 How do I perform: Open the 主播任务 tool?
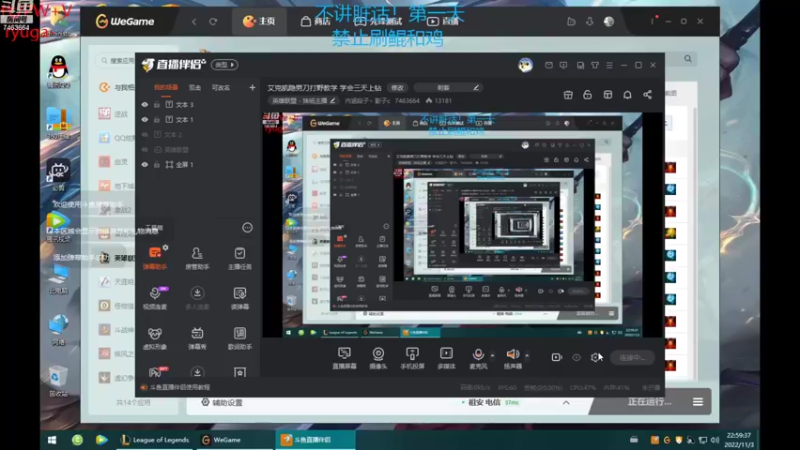coord(239,258)
